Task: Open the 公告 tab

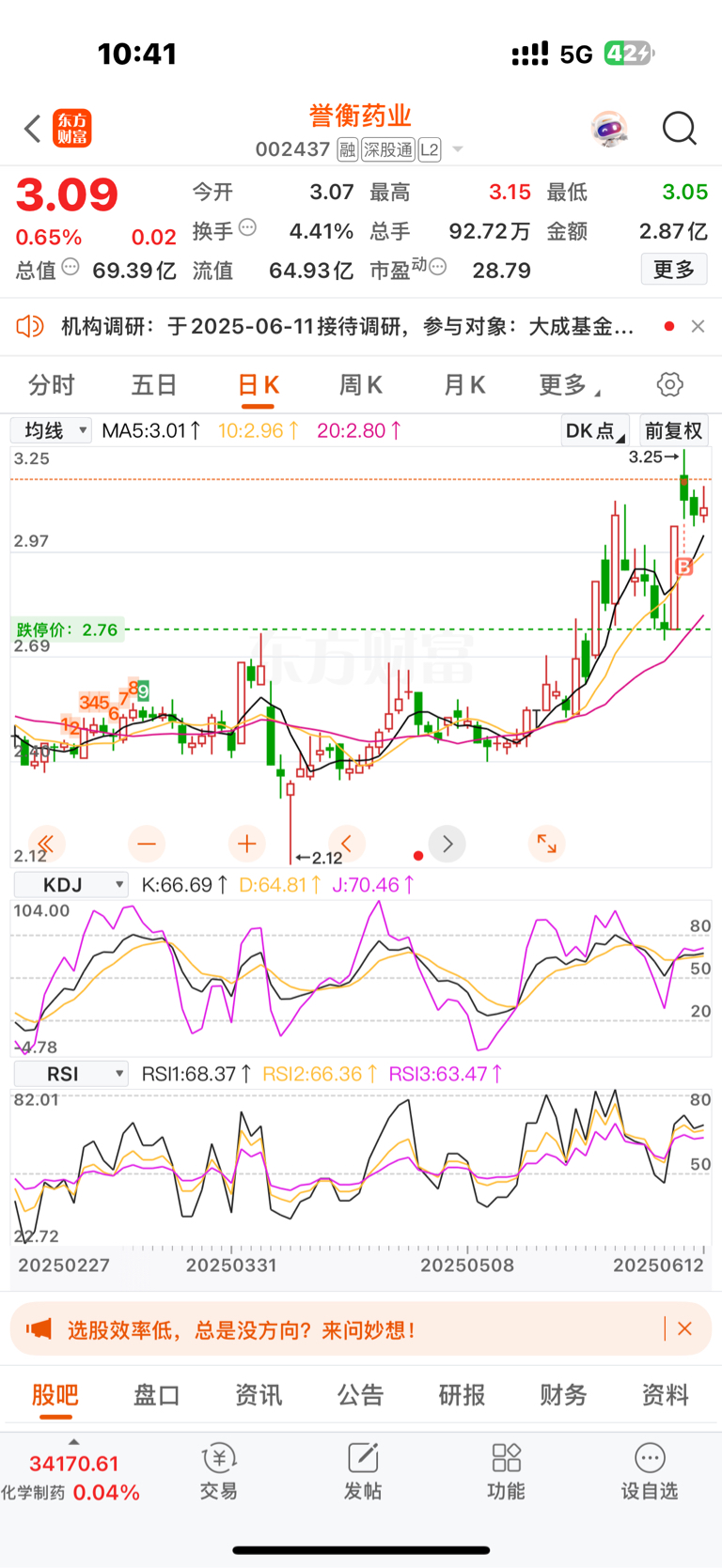Action: tap(360, 1394)
